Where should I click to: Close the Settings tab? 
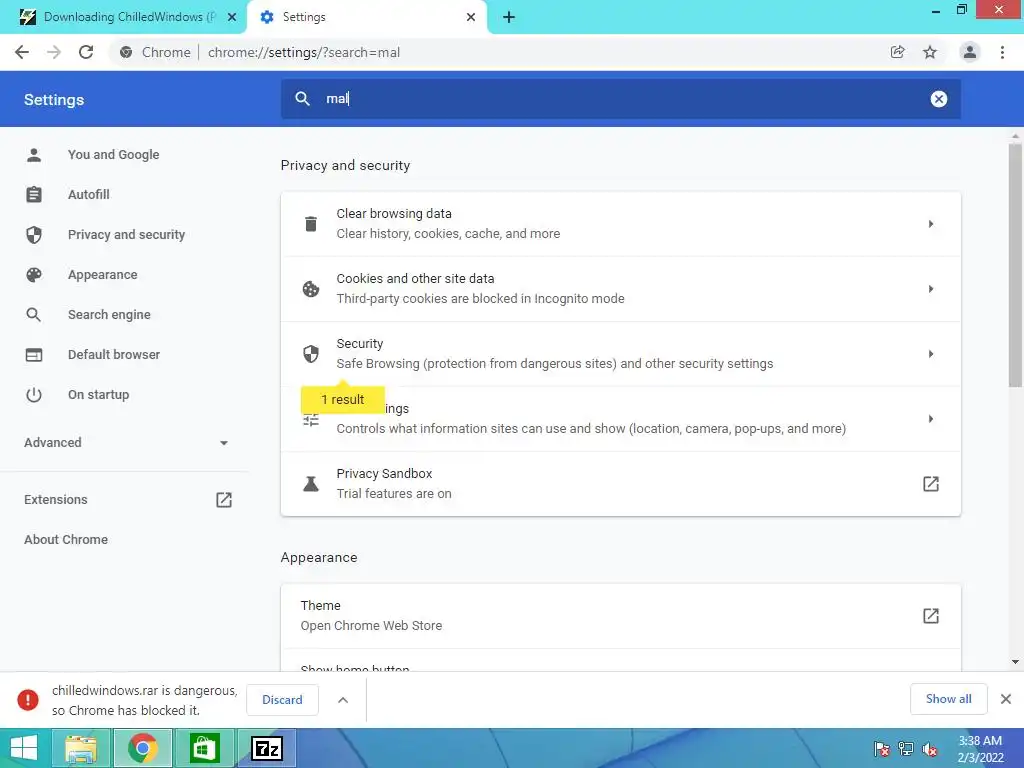471,17
